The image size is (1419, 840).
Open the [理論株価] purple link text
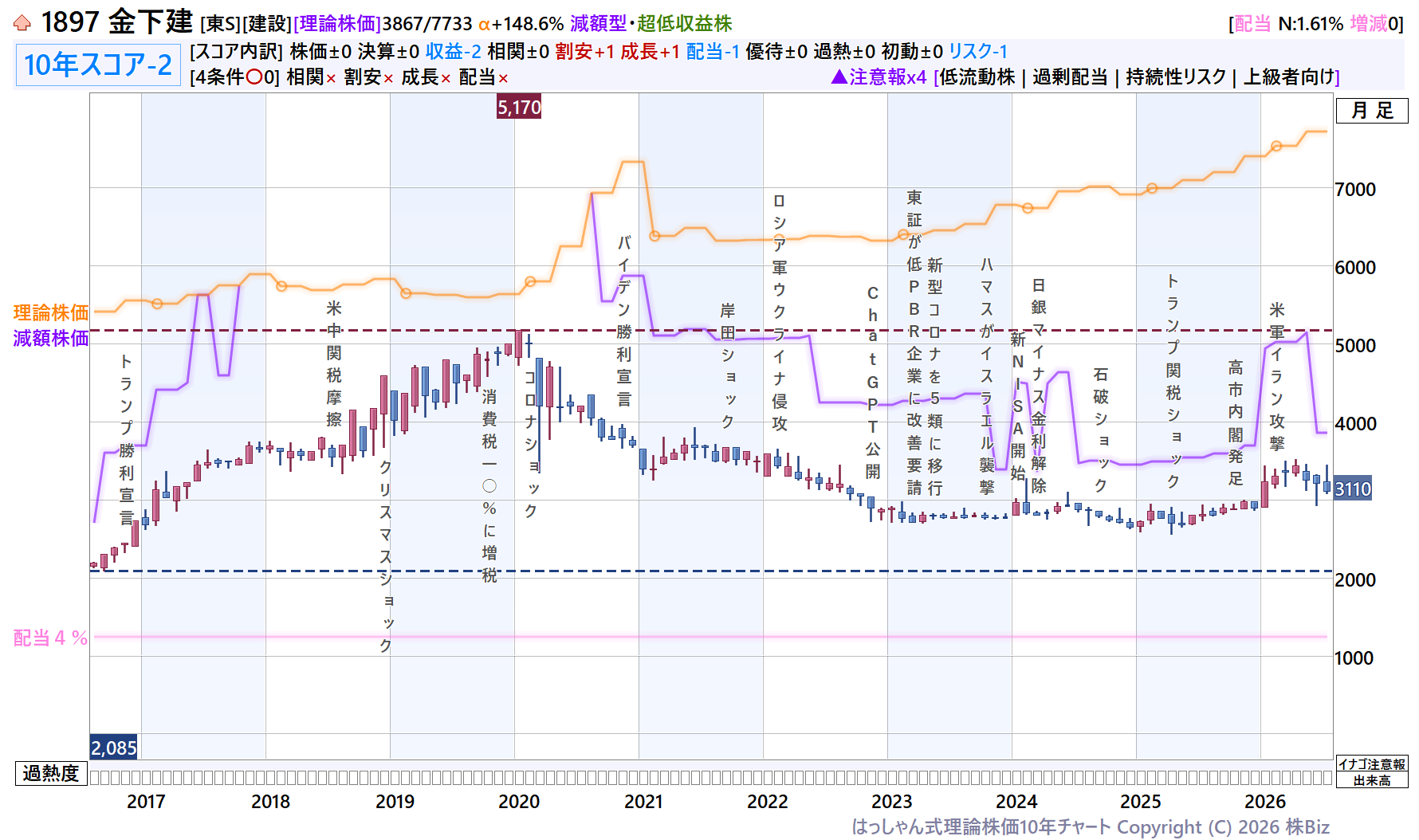coord(337,24)
